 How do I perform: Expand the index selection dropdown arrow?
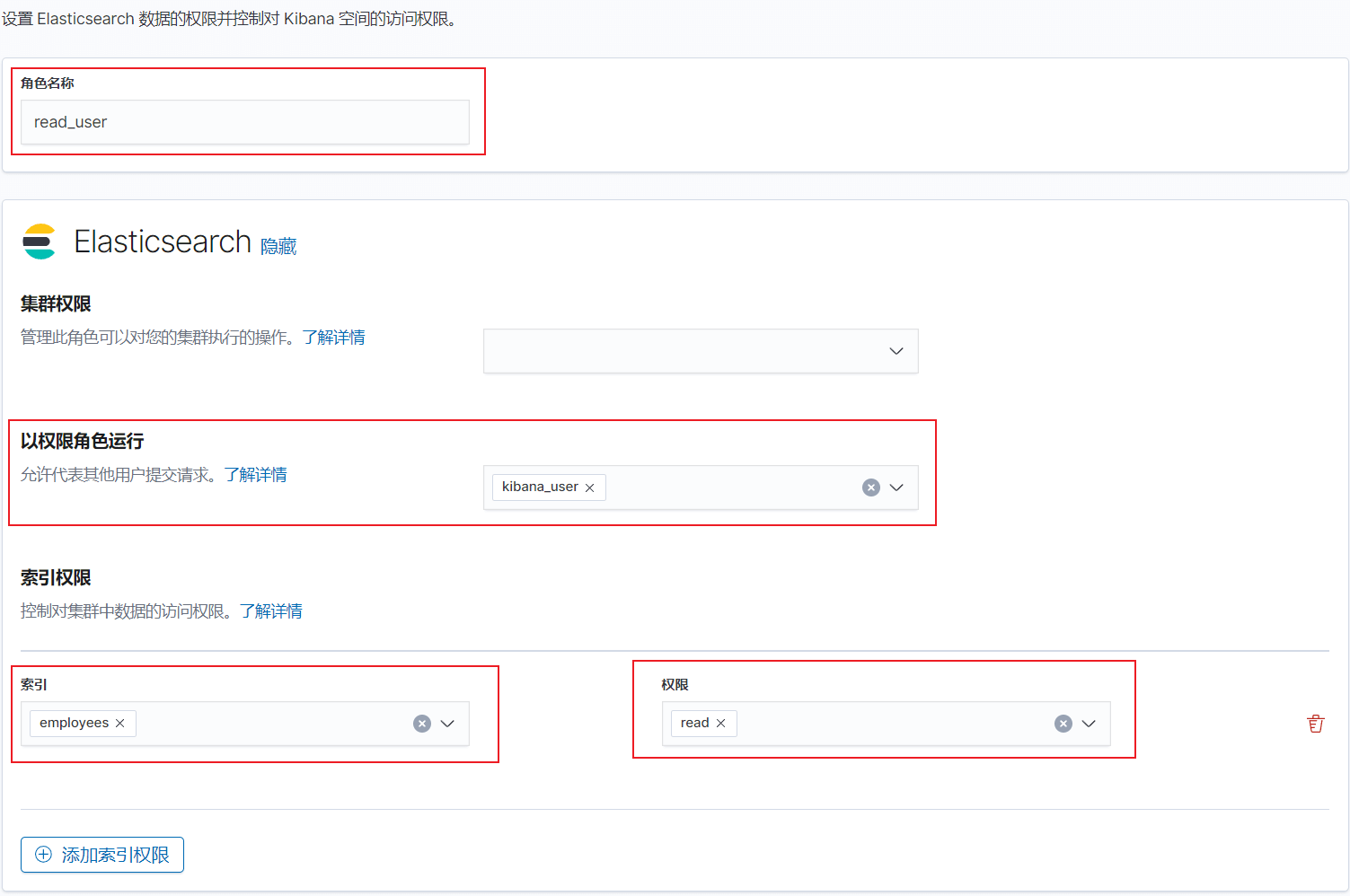point(447,724)
